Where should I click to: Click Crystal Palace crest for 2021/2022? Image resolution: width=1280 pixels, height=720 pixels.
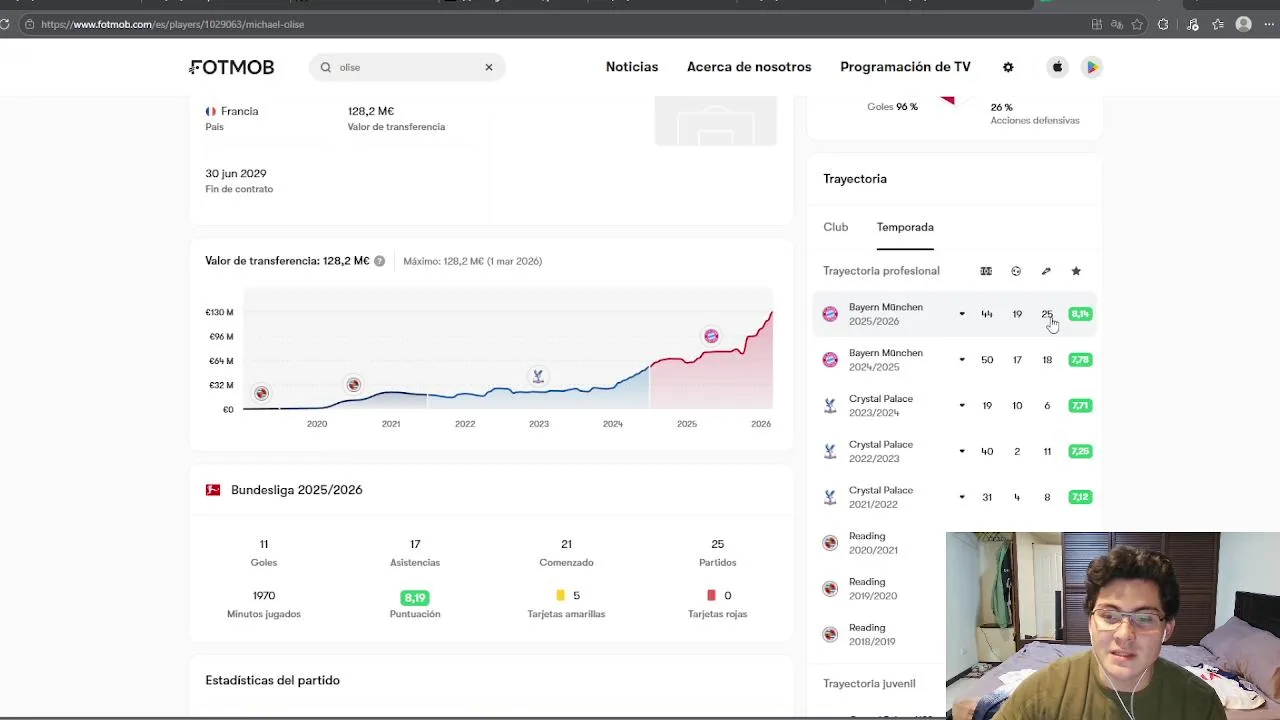pyautogui.click(x=830, y=497)
